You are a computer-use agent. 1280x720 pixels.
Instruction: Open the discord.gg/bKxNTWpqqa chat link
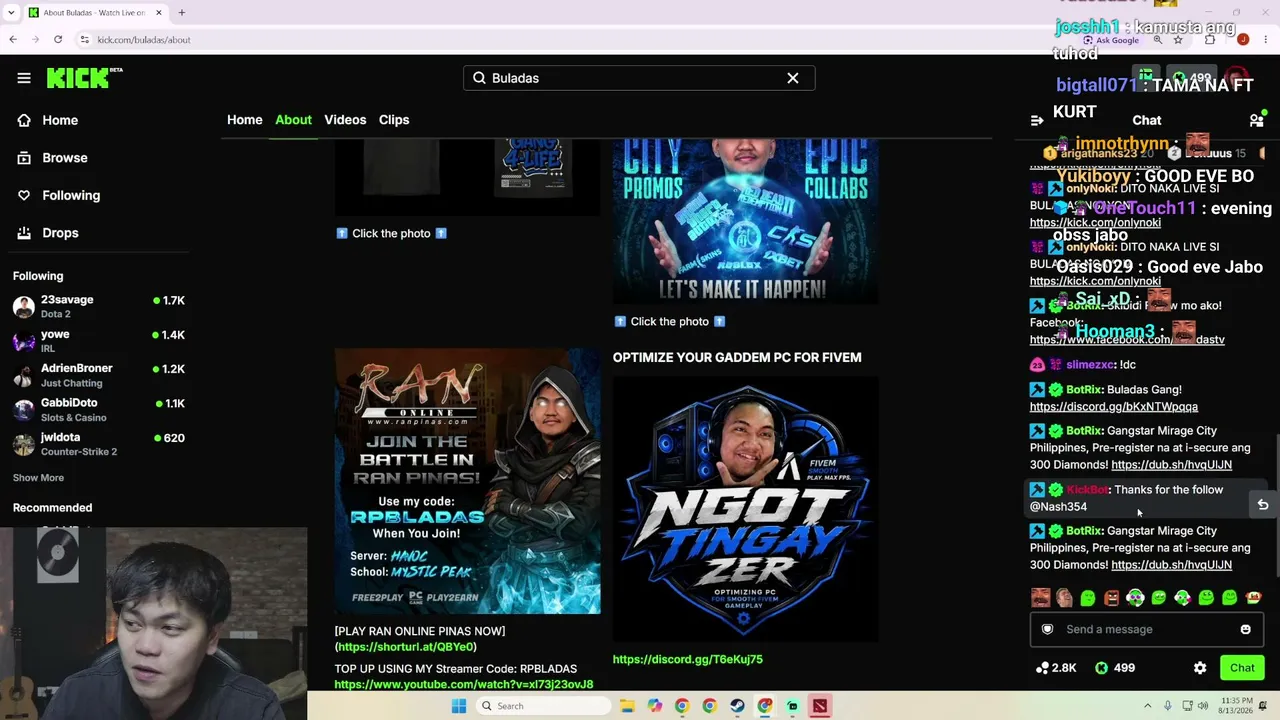pos(1114,407)
